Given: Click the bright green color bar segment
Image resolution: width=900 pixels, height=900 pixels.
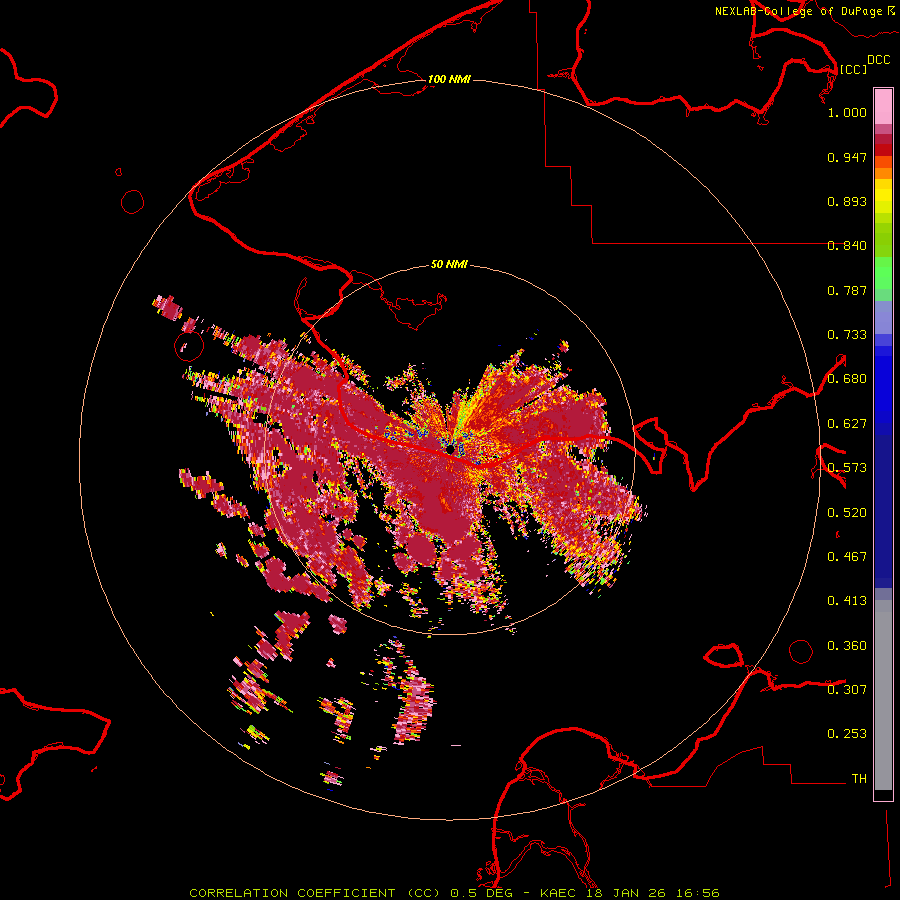Looking at the screenshot, I should click(883, 273).
